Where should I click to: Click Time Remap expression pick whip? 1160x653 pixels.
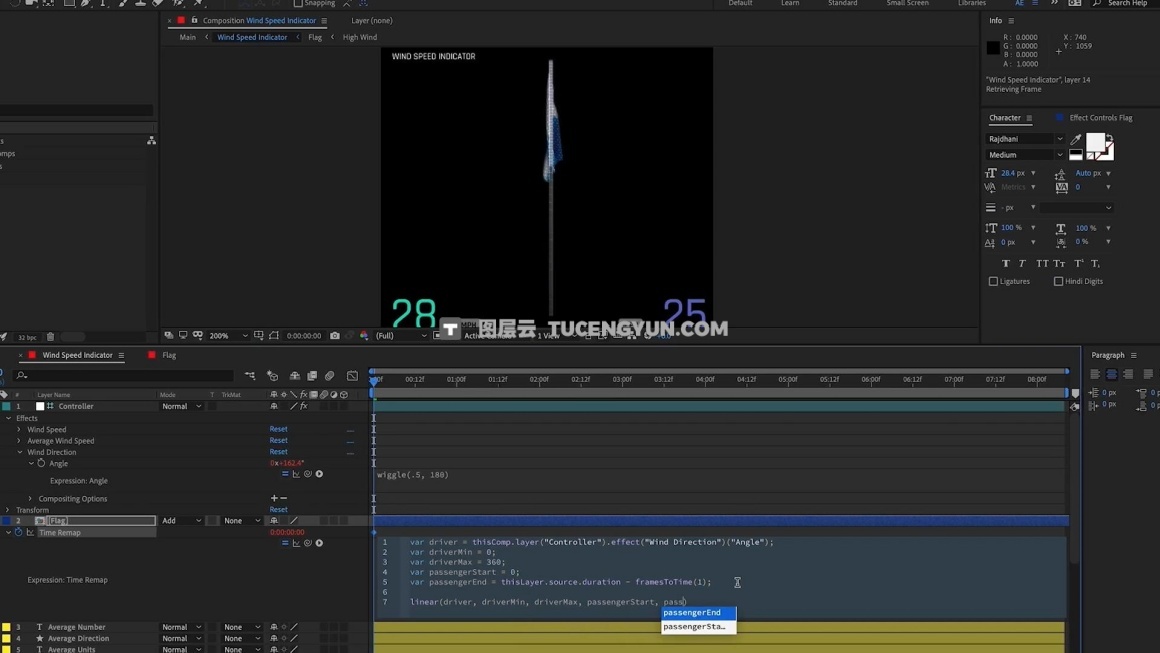(x=308, y=543)
